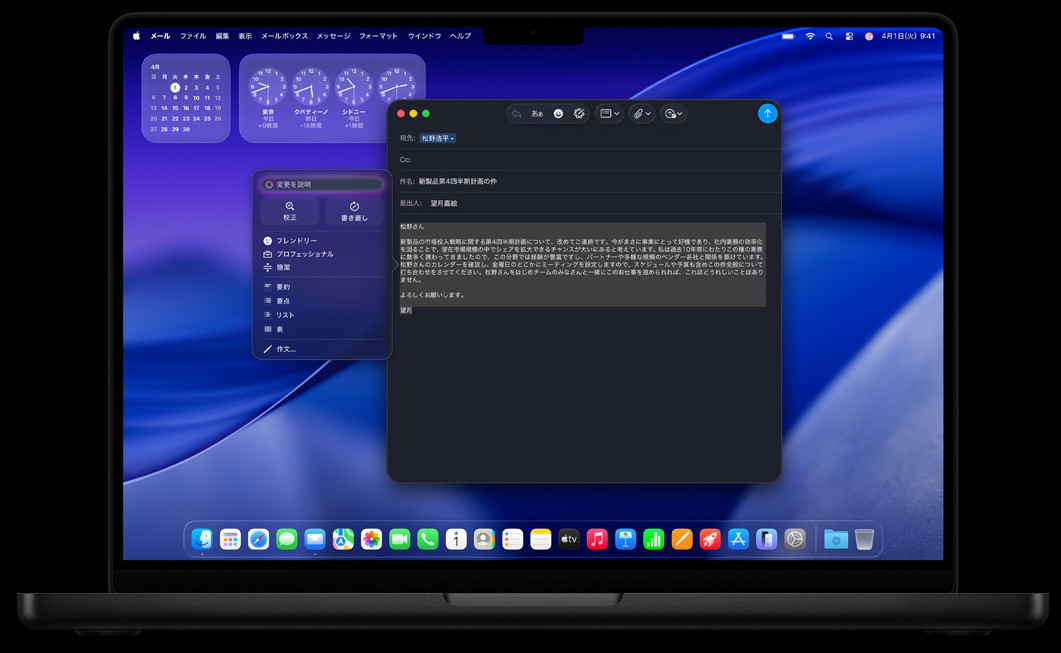
Task: Open the フォーマット menu in menu bar
Action: [378, 36]
